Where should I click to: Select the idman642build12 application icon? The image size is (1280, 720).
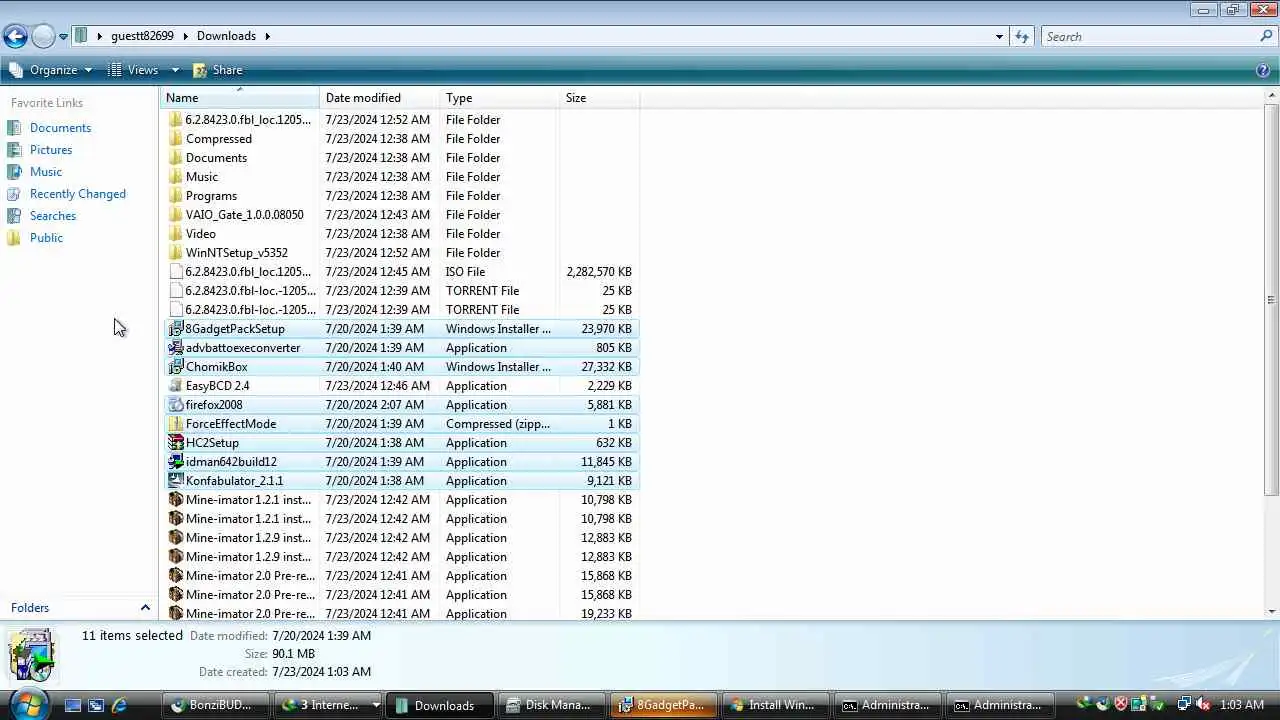(176, 462)
